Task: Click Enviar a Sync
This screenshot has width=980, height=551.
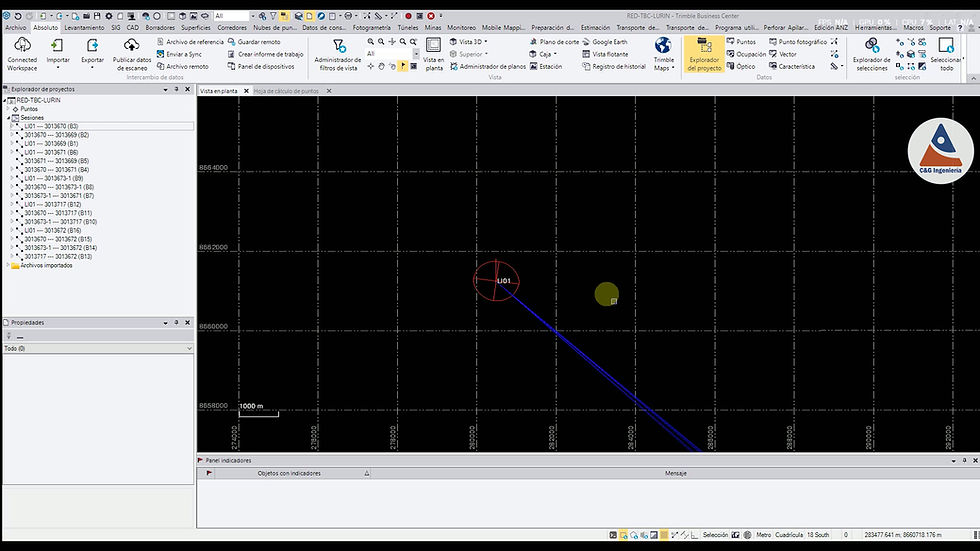Action: (179, 54)
